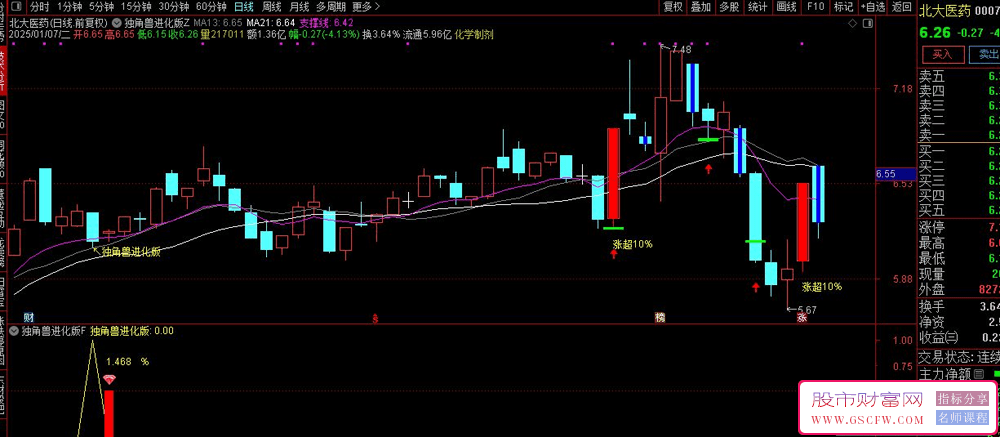Click the diamond icon at chart top right

(853, 24)
